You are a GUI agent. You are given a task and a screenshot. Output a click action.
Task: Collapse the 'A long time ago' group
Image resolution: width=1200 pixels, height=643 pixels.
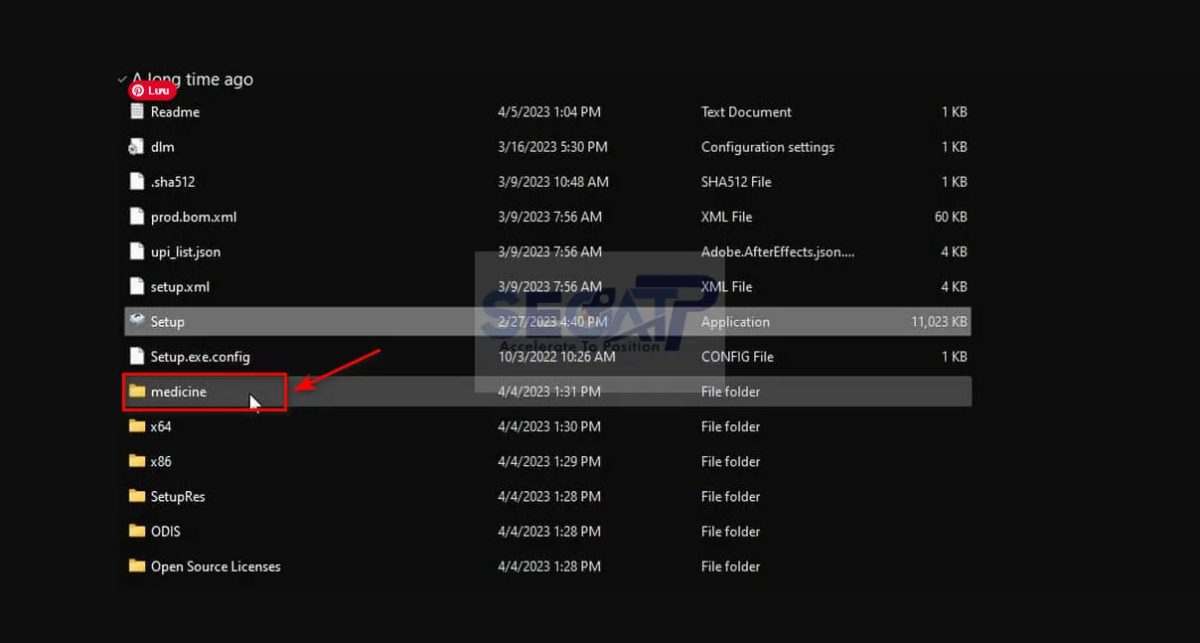coord(122,79)
